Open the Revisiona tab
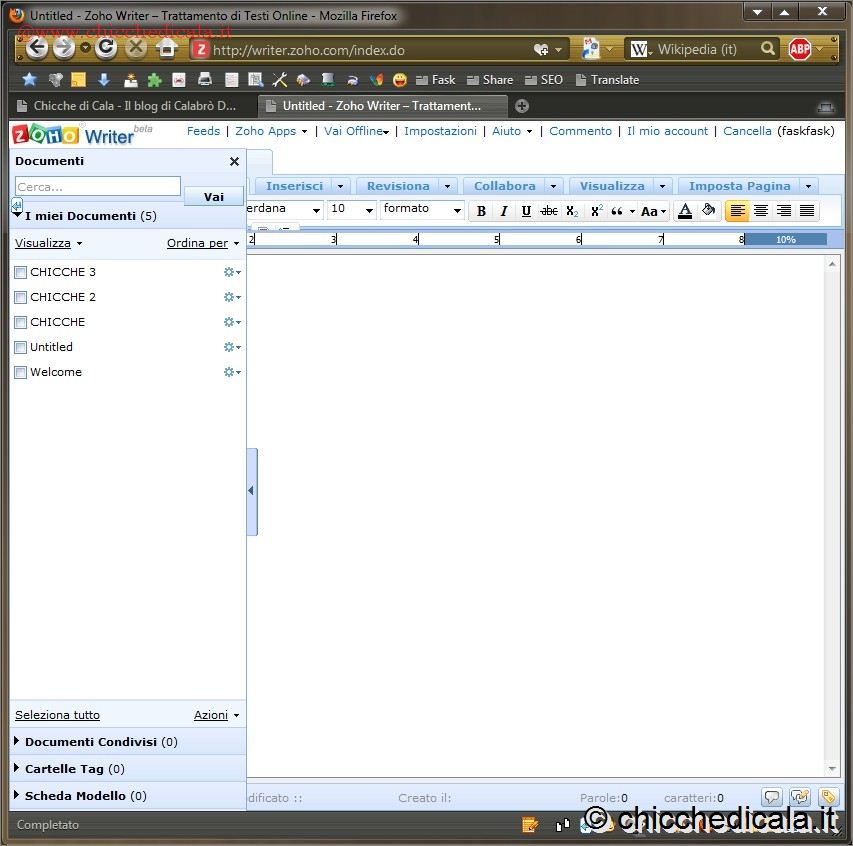 click(398, 186)
